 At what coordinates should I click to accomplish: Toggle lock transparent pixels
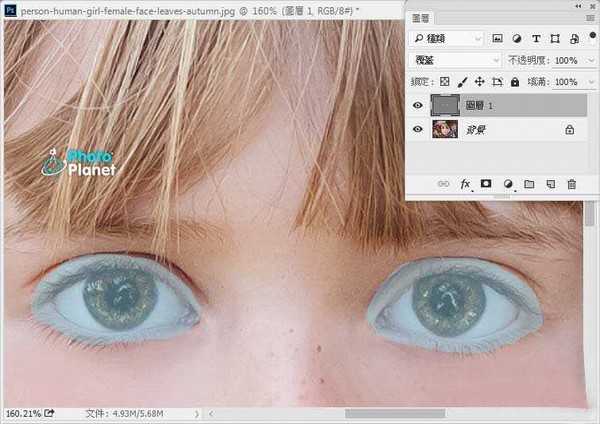pyautogui.click(x=446, y=81)
